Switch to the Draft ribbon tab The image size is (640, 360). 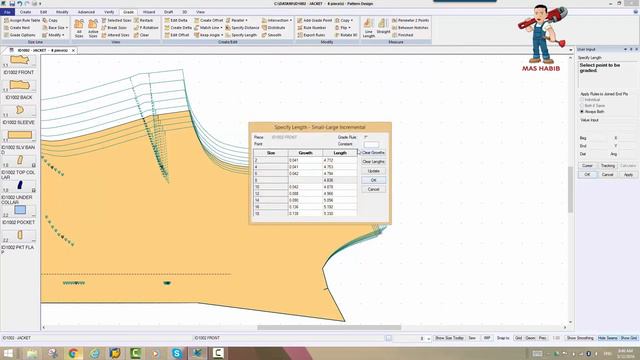(x=169, y=12)
